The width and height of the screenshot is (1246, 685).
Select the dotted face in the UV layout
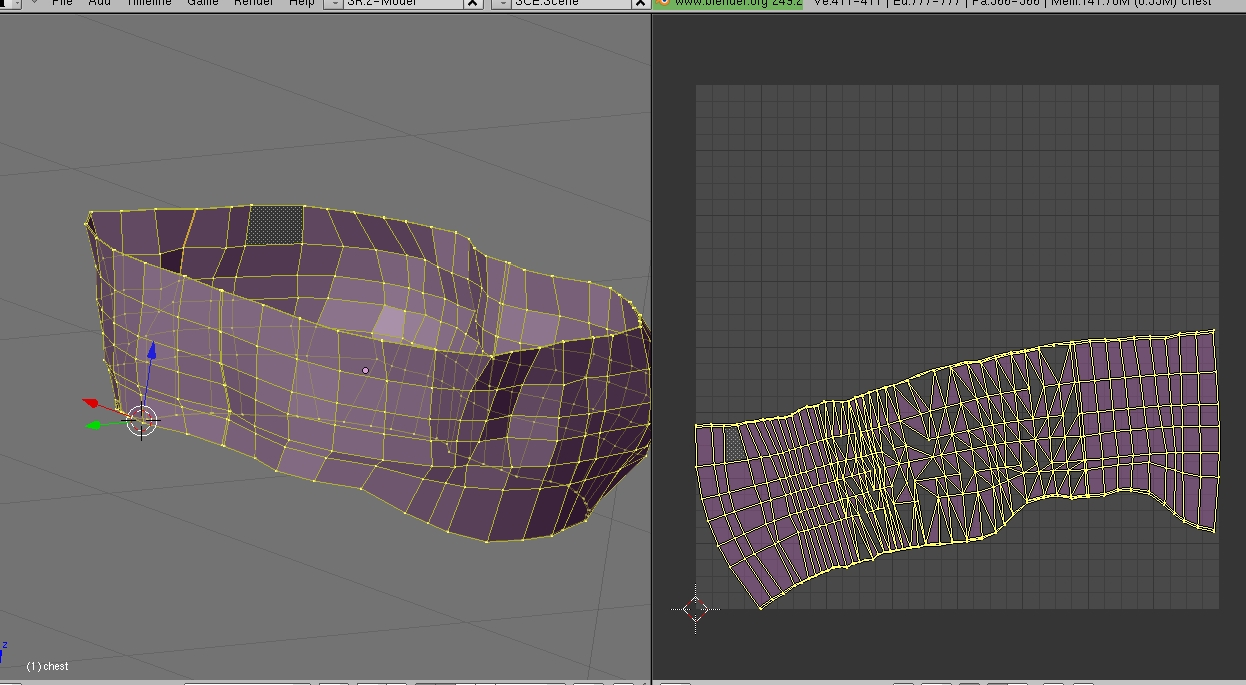point(735,445)
